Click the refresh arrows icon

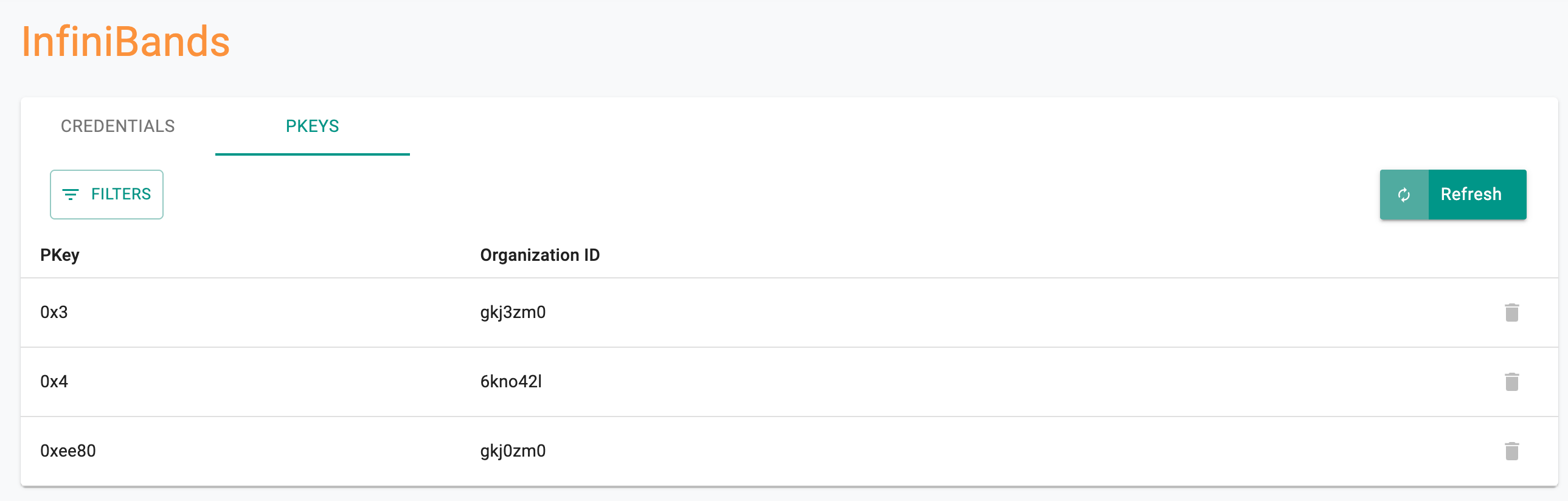point(1404,195)
